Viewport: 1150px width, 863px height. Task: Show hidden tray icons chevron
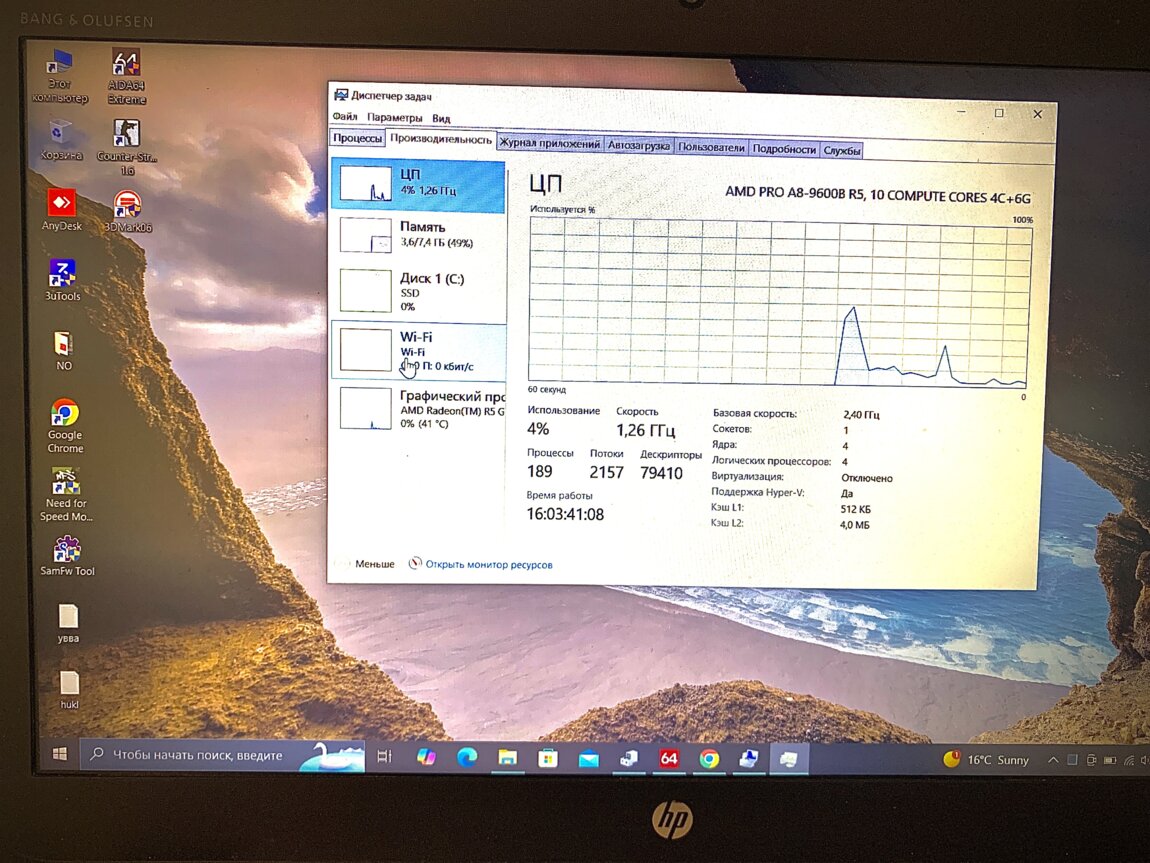click(1053, 761)
